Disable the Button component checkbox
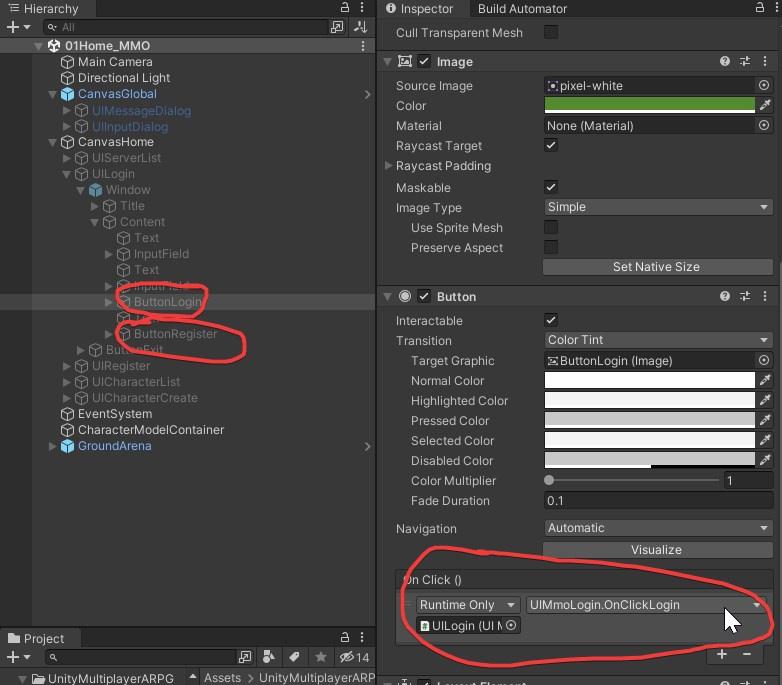The width and height of the screenshot is (782, 685). point(423,297)
